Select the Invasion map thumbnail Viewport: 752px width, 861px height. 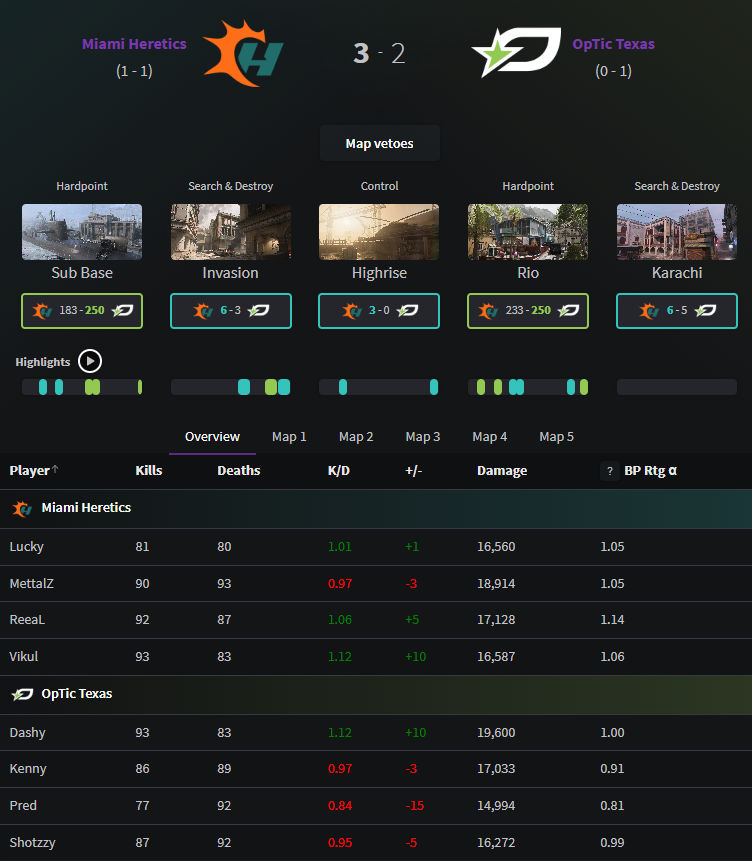tap(231, 232)
